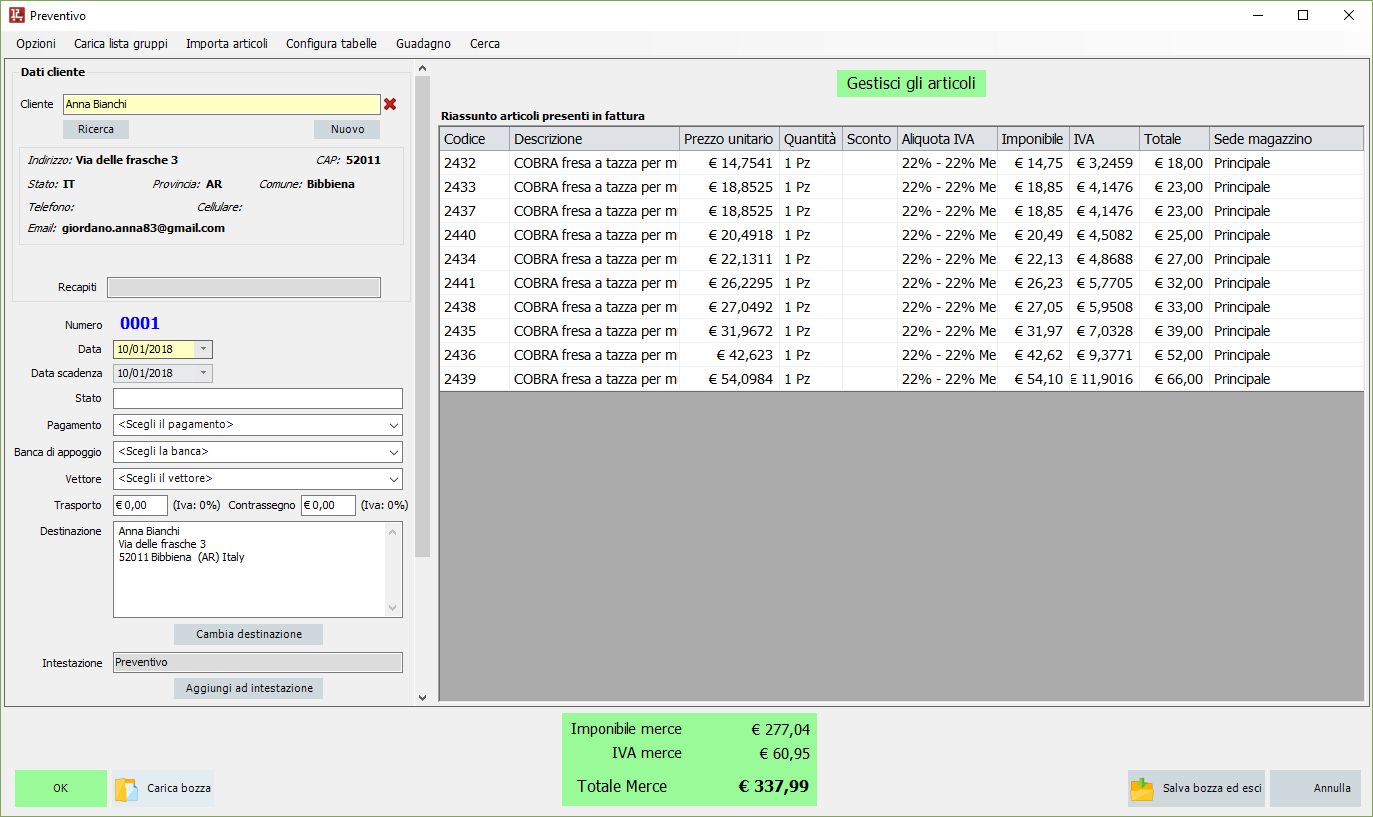Select row with code 2435

tap(901, 331)
